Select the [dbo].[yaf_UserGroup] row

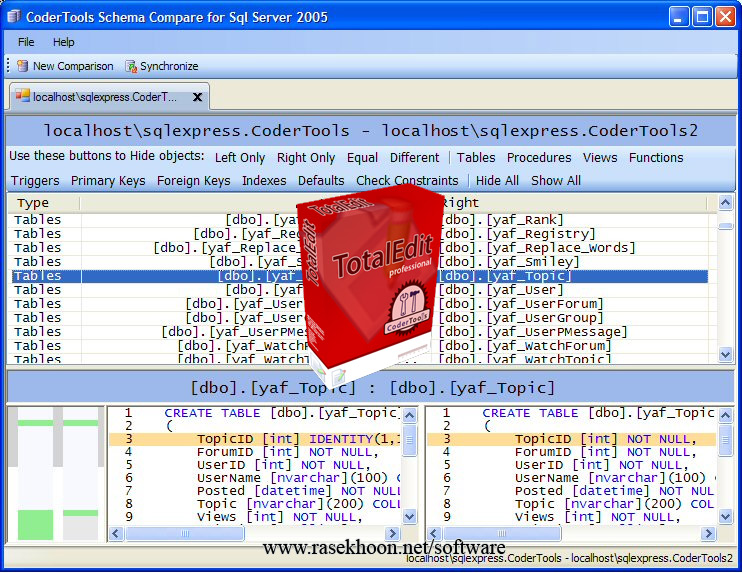[360, 318]
